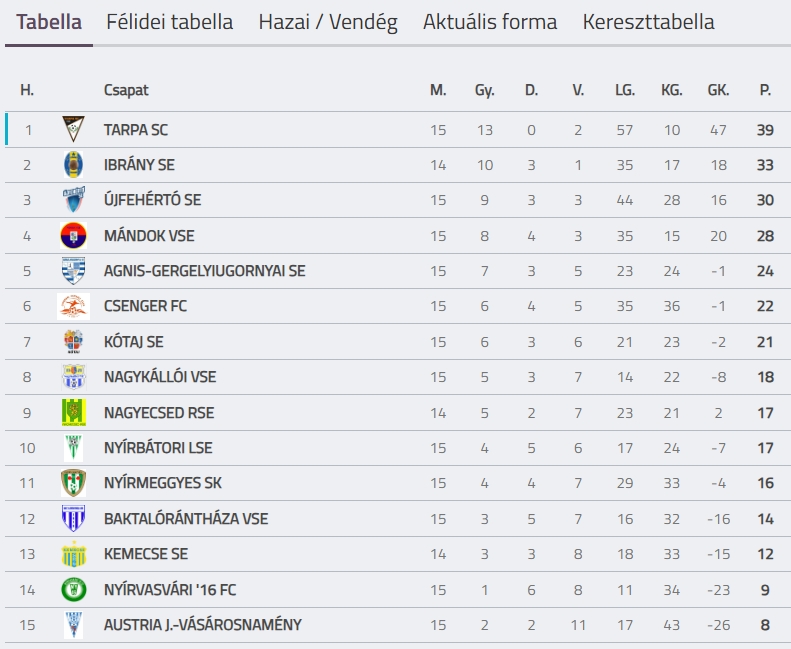
Task: Select the Nagyecsed RSE green-yellow badge
Action: (73, 412)
